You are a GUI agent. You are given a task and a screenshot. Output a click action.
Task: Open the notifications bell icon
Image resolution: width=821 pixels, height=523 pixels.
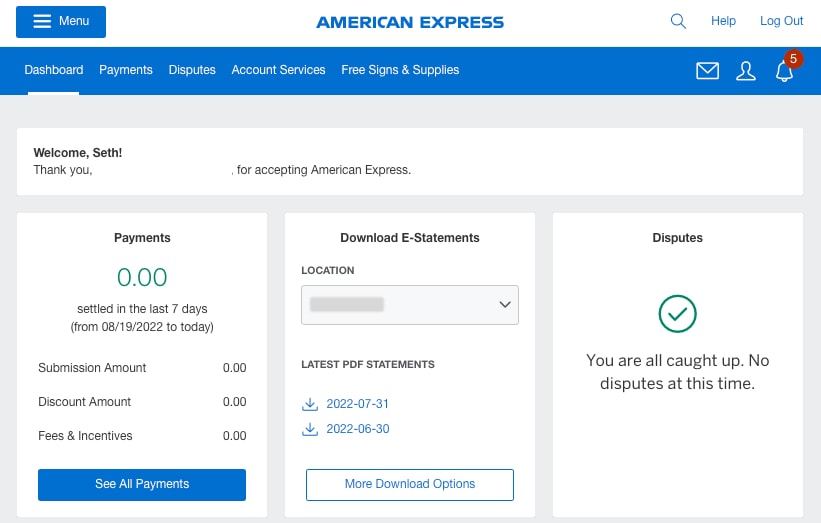[785, 71]
